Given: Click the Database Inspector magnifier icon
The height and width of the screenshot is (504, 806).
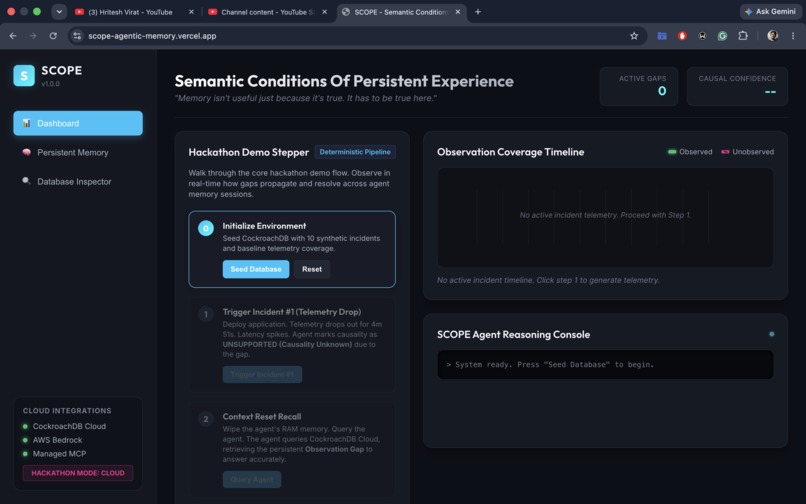Looking at the screenshot, I should click(26, 181).
